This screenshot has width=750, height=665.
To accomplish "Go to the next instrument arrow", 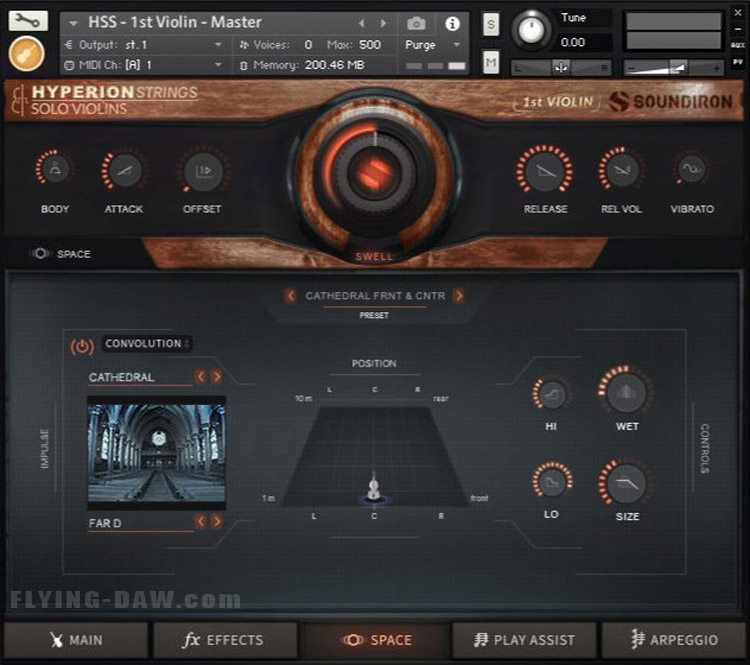I will tap(383, 23).
